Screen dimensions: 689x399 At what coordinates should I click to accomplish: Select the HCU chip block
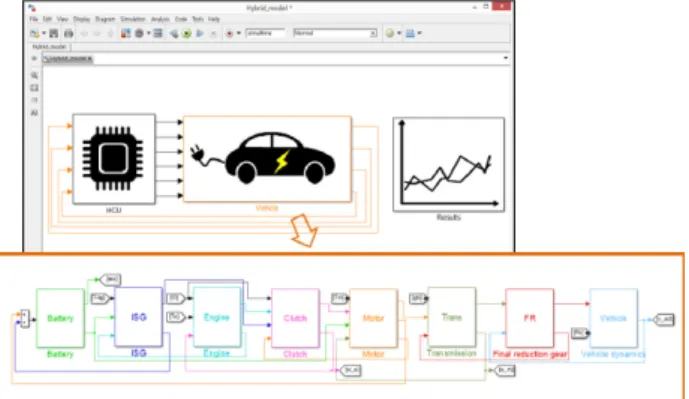(x=114, y=159)
